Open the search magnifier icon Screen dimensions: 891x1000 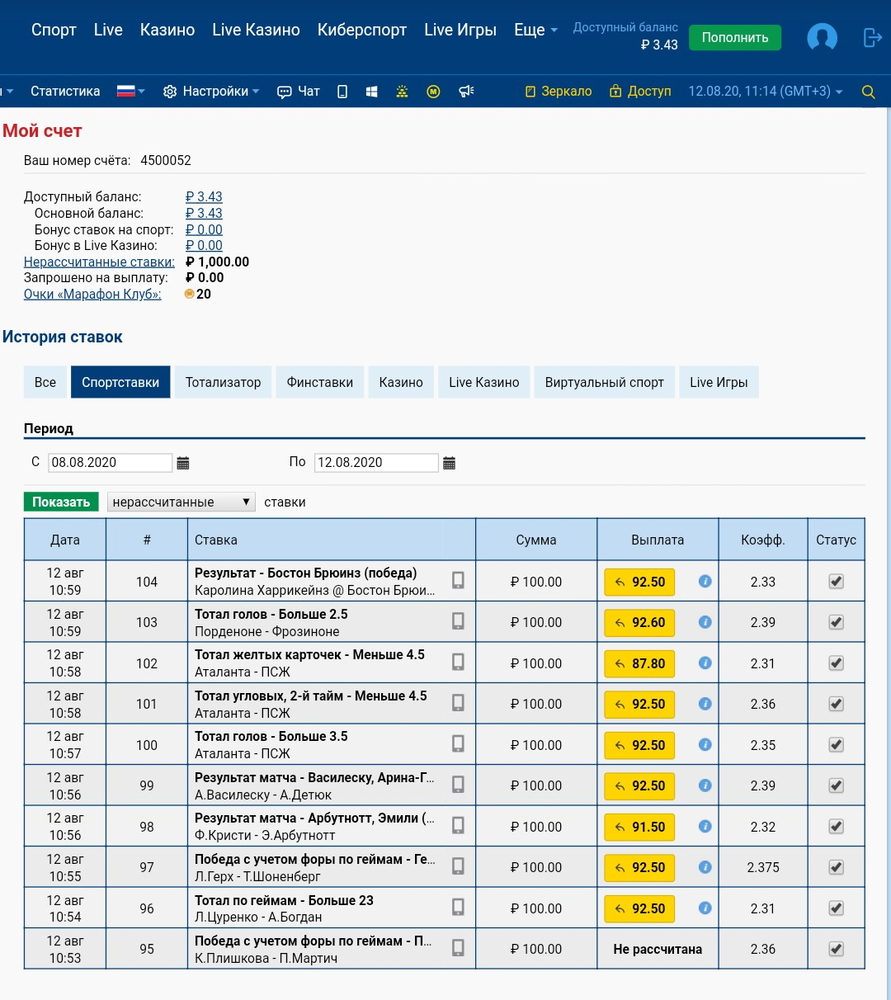[x=868, y=92]
